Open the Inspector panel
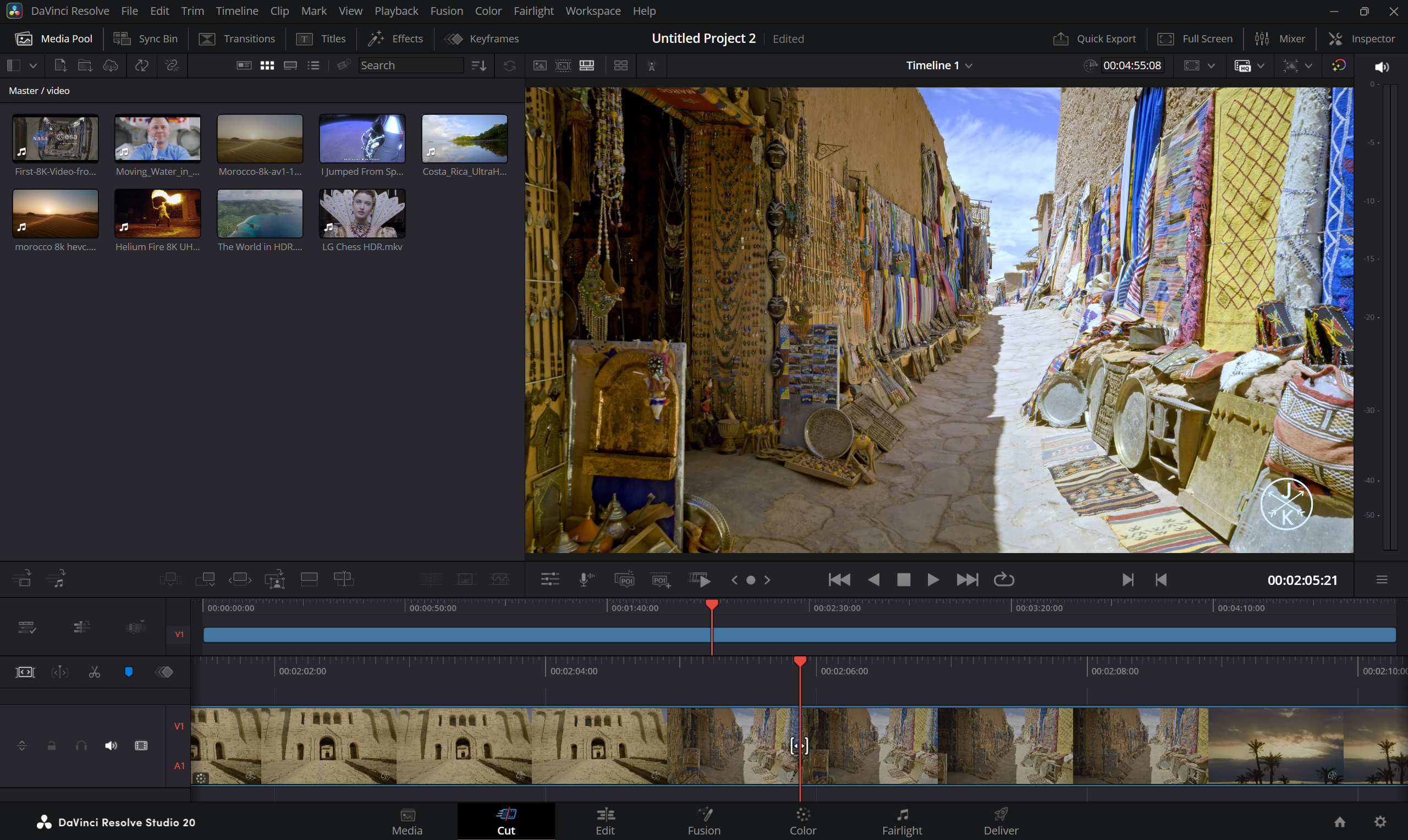 click(x=1361, y=38)
